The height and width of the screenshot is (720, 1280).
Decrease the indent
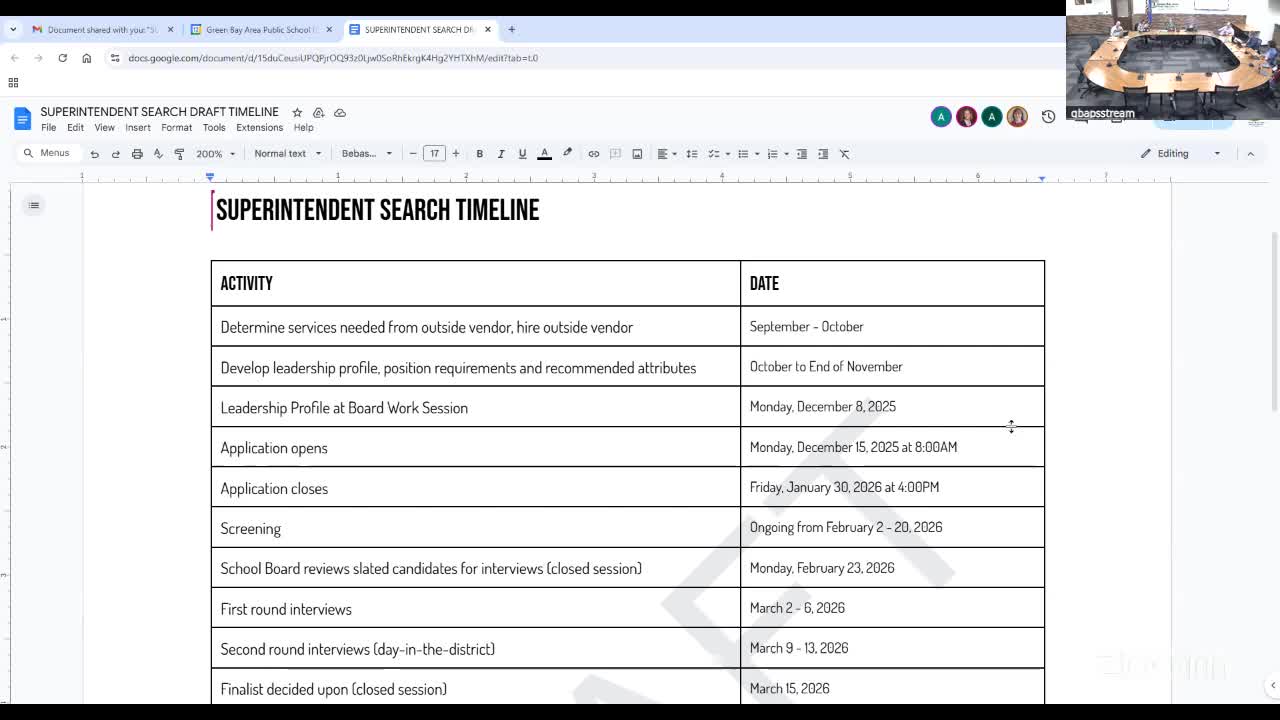(802, 154)
